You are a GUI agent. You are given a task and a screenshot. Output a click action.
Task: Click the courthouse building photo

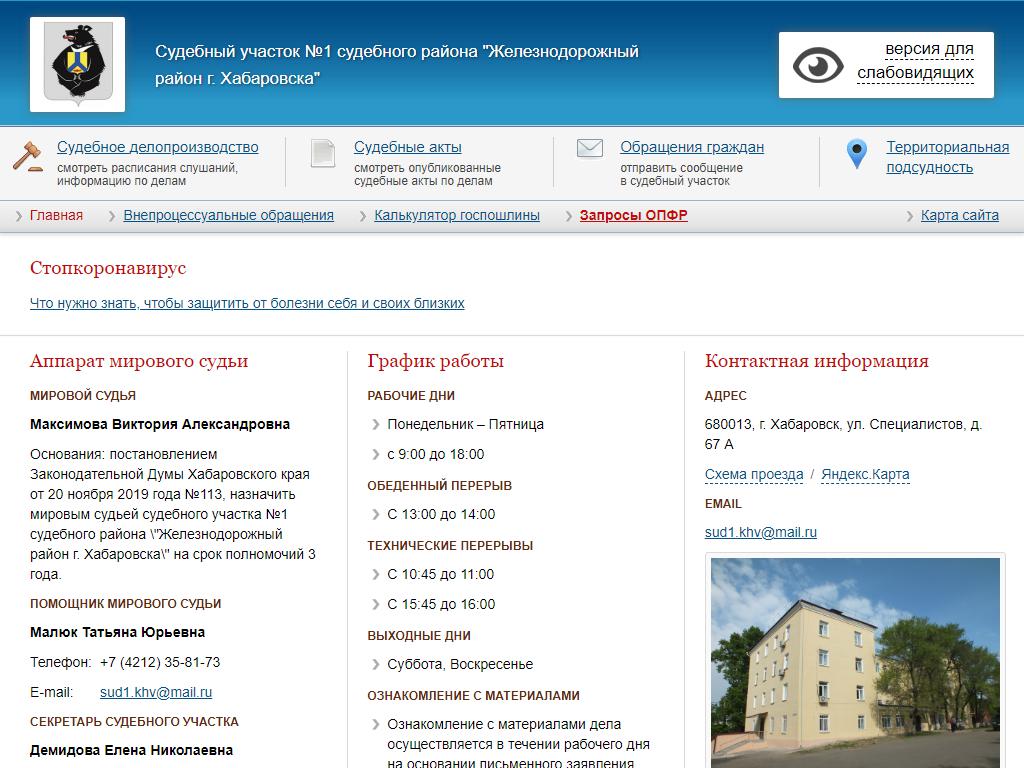coord(855,660)
